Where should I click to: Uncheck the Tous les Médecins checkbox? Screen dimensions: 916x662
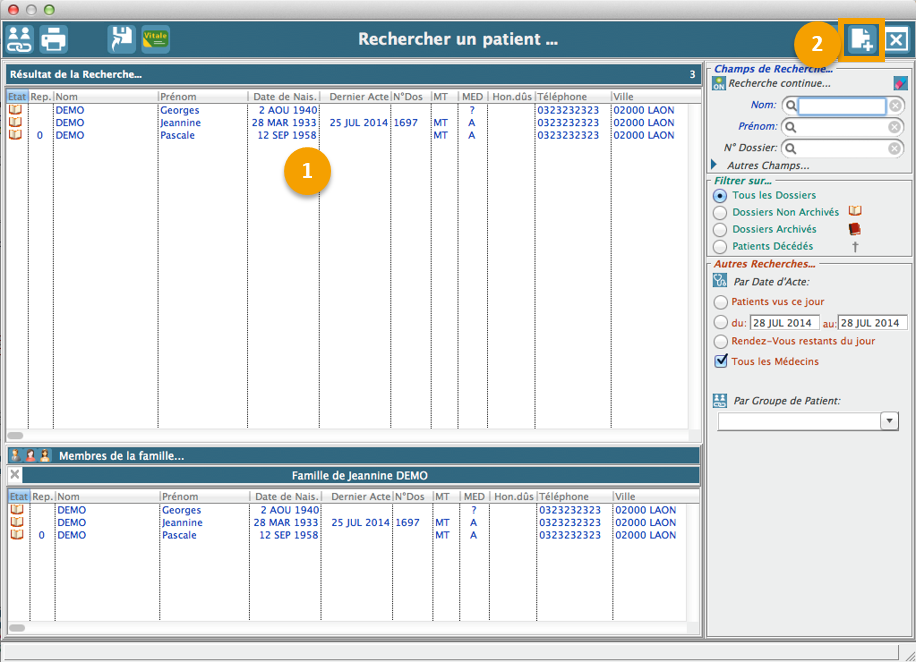(x=721, y=361)
